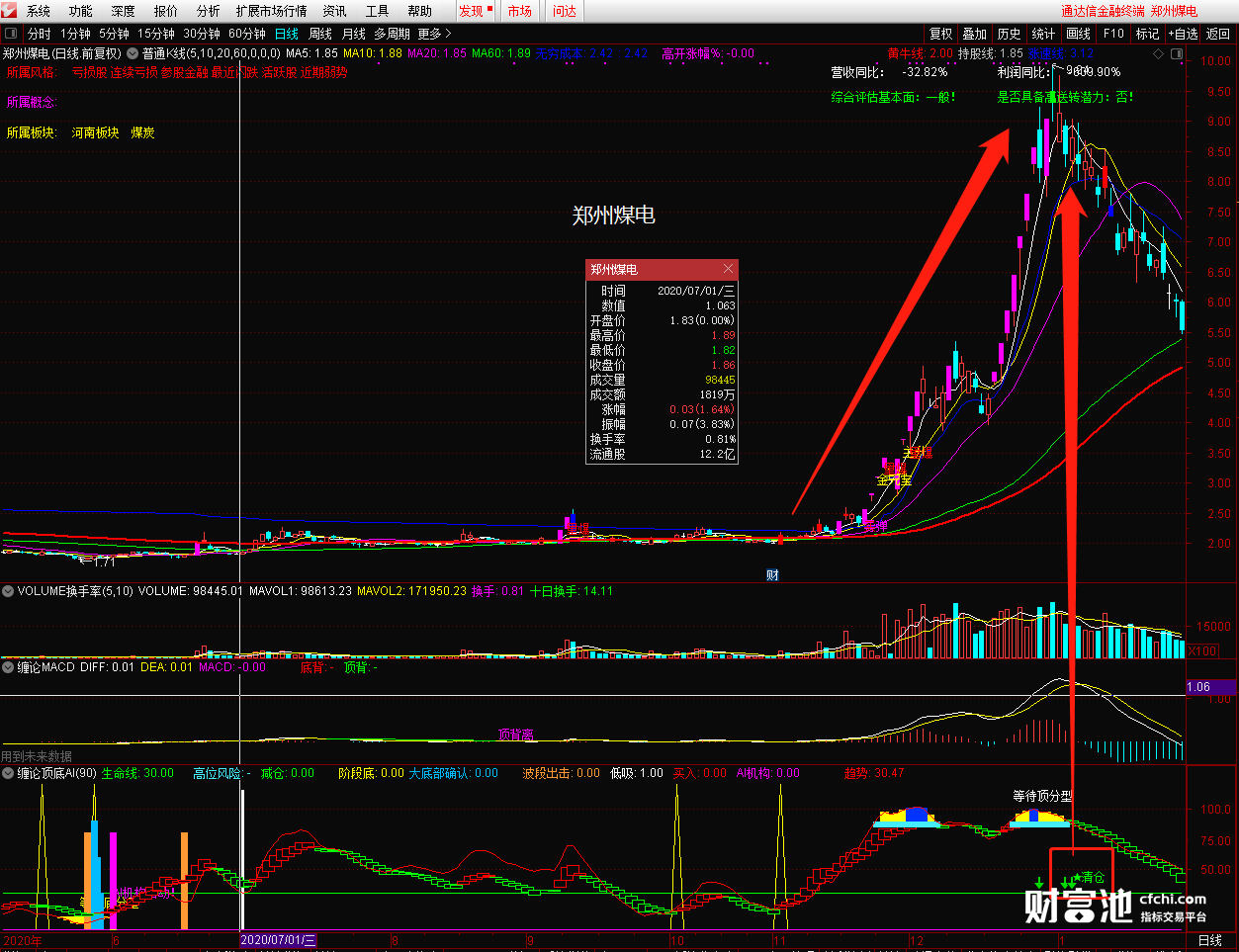
Task: Click the layout icon left of 分时
Action: pyautogui.click(x=11, y=34)
